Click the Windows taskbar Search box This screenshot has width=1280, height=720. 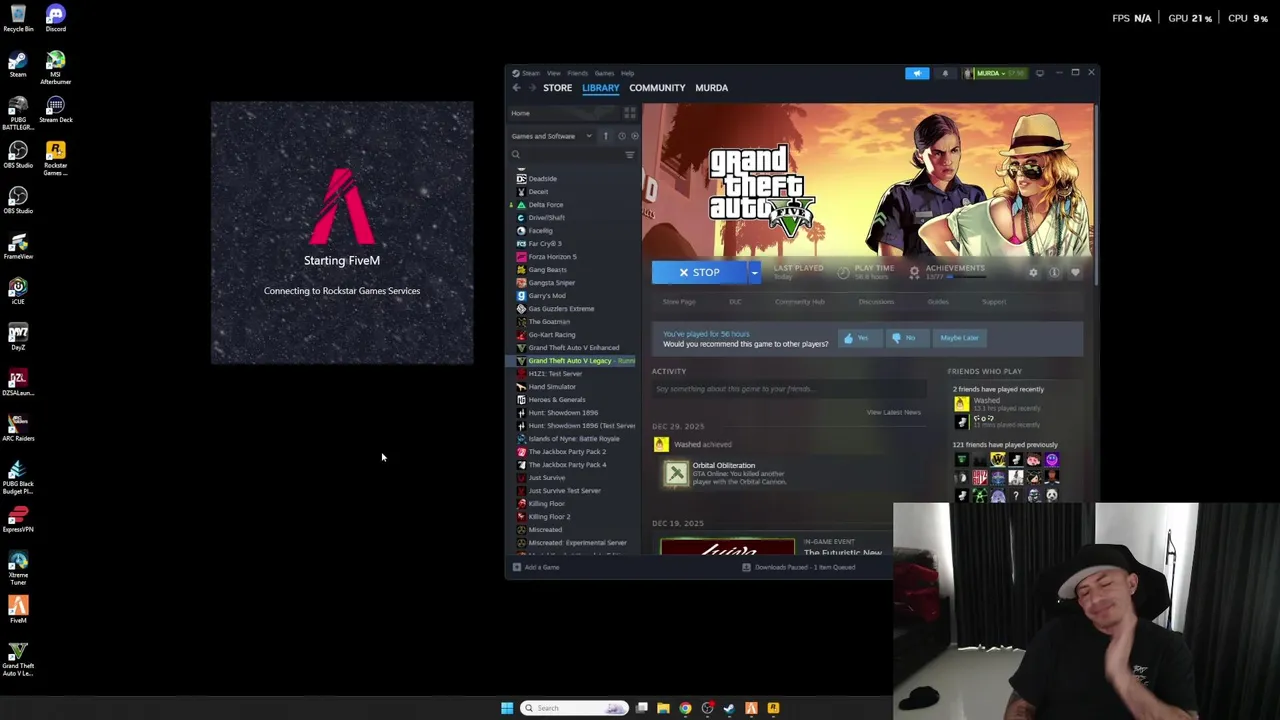[574, 708]
